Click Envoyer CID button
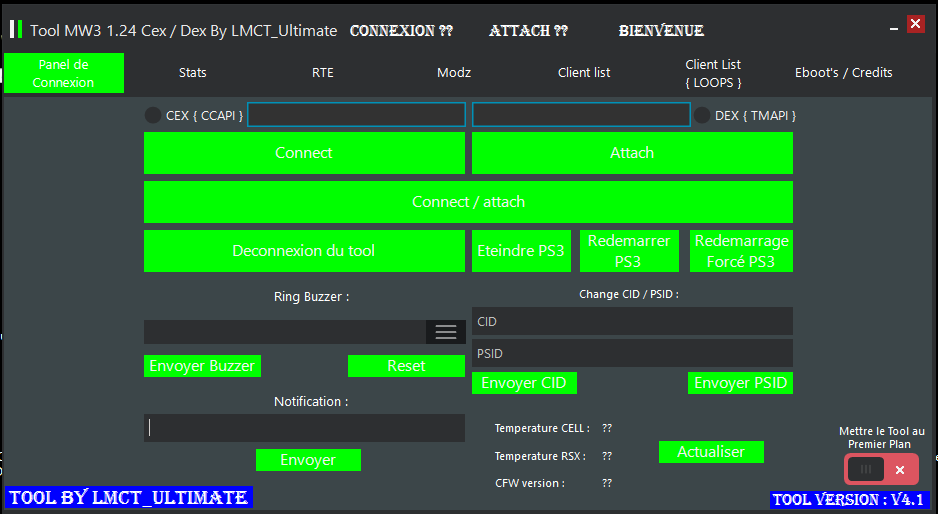The width and height of the screenshot is (938, 514). pos(524,383)
